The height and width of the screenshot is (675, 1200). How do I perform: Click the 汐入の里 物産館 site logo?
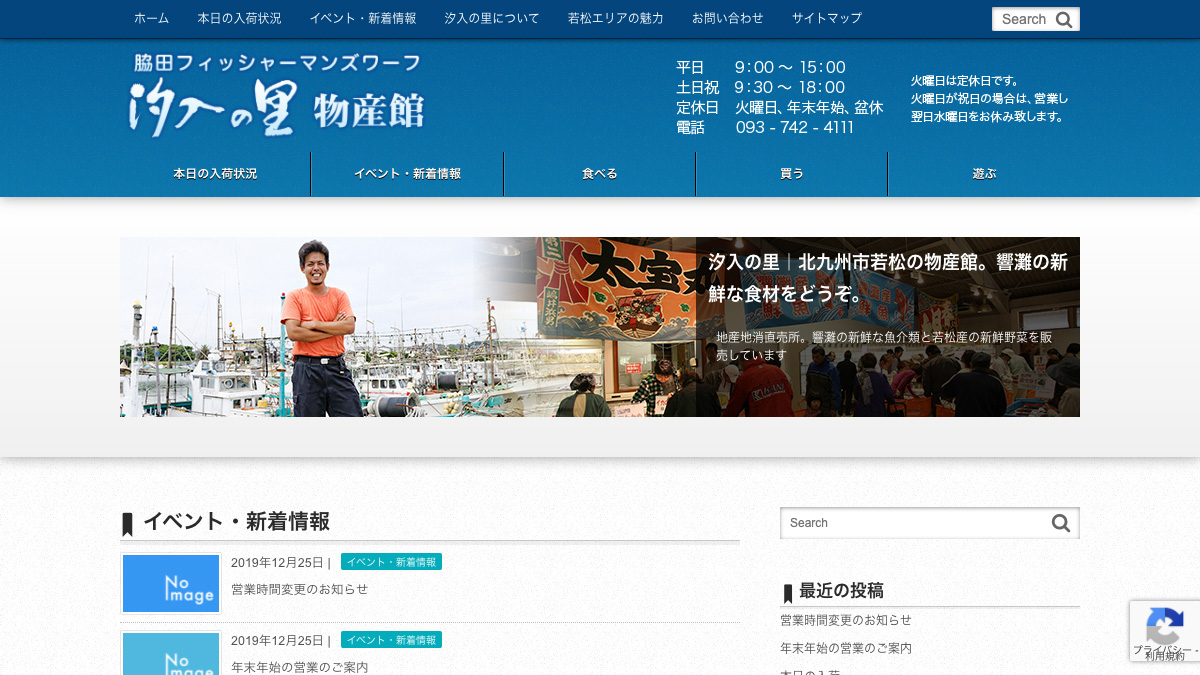(277, 96)
